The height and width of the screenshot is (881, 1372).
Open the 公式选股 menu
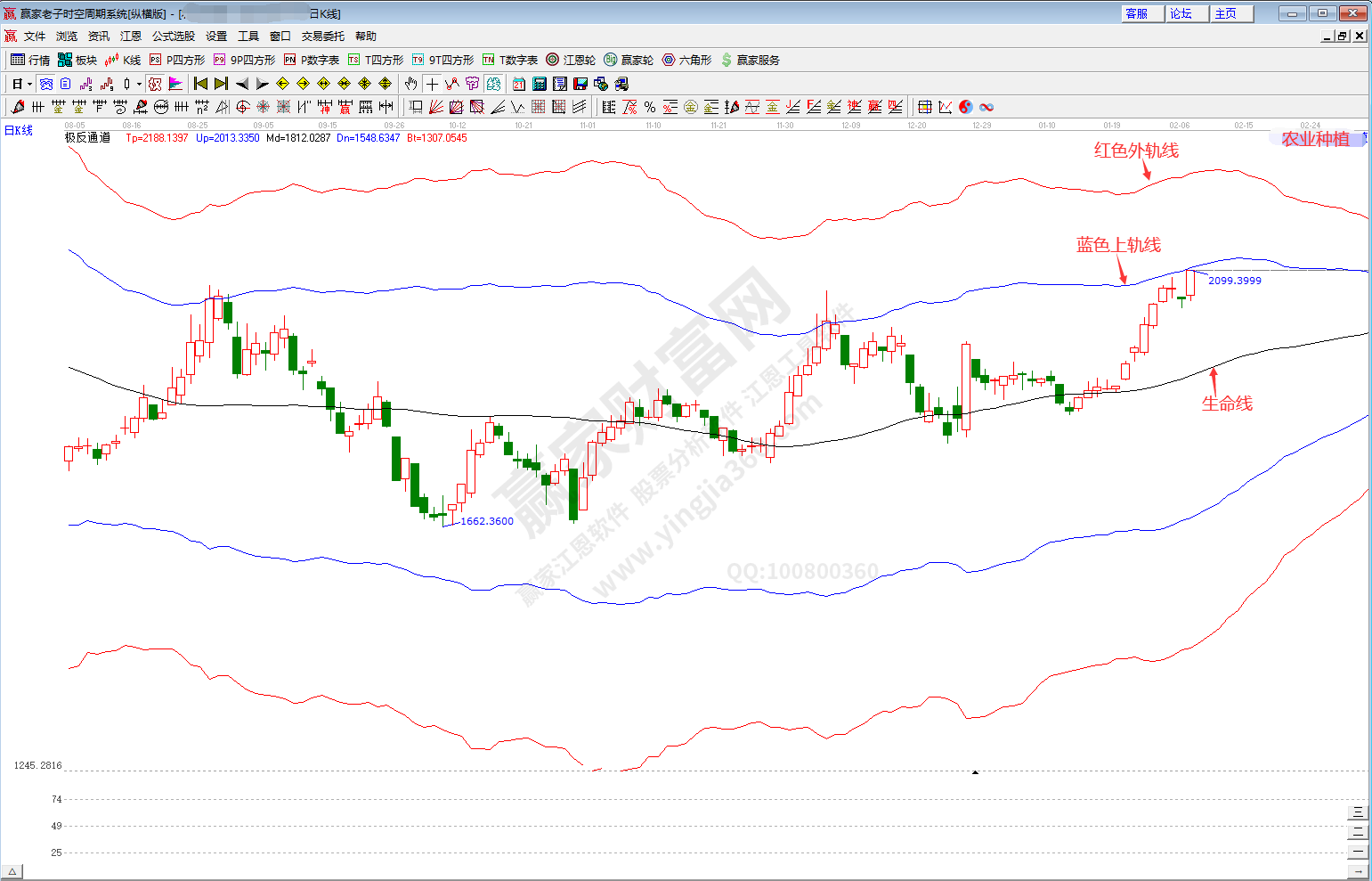click(x=174, y=37)
